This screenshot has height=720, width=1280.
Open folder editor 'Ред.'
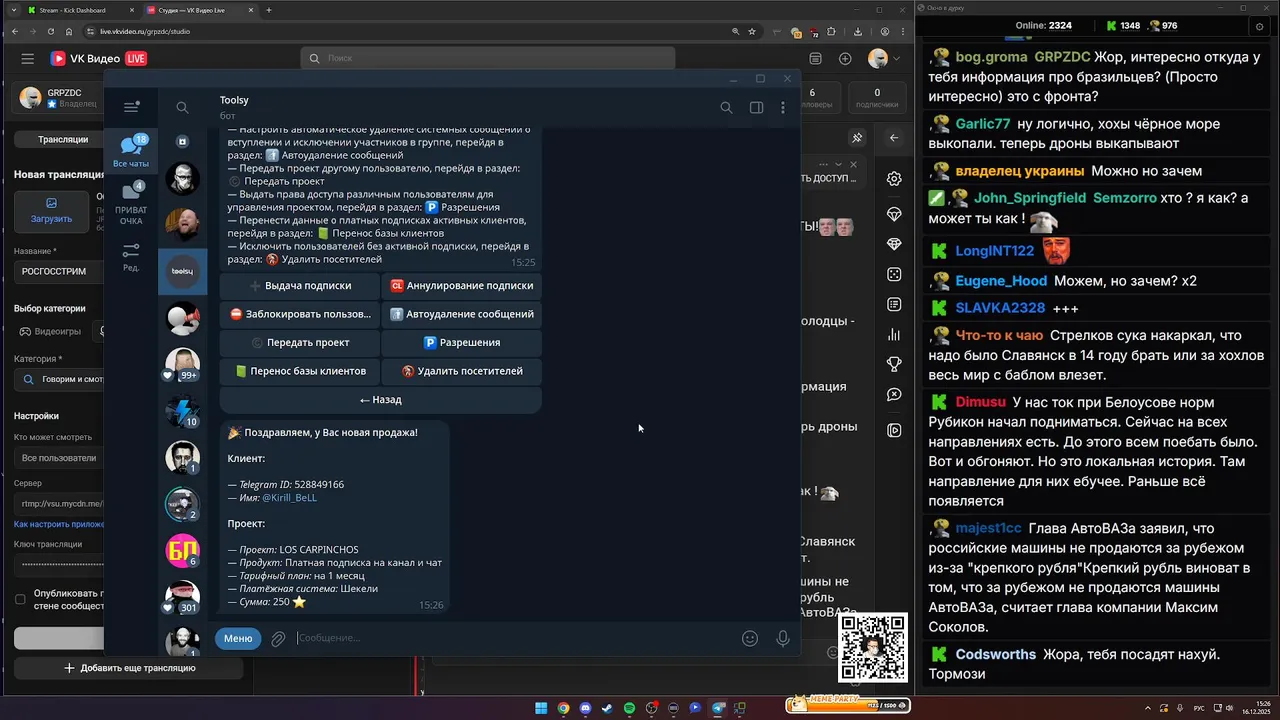tap(131, 257)
